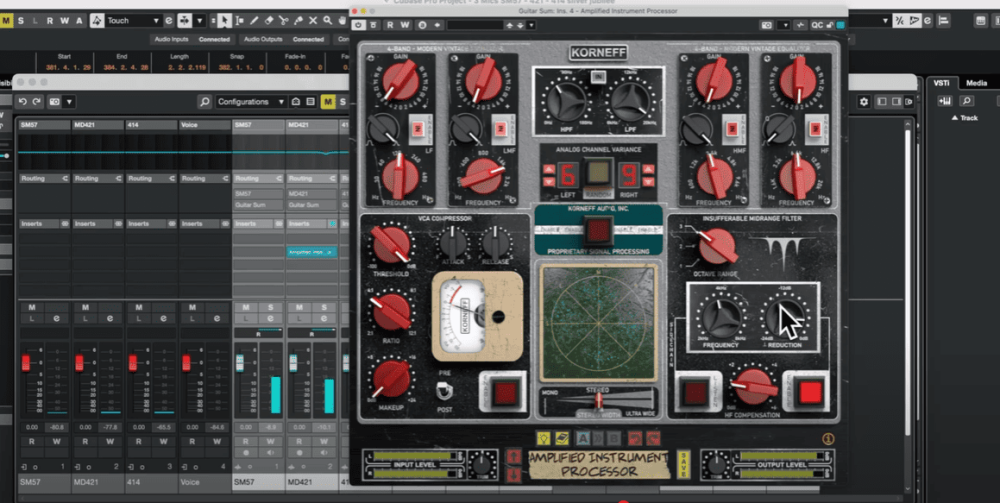Image resolution: width=1000 pixels, height=503 pixels.
Task: Select preset slot B in Korneff
Action: tap(613, 438)
